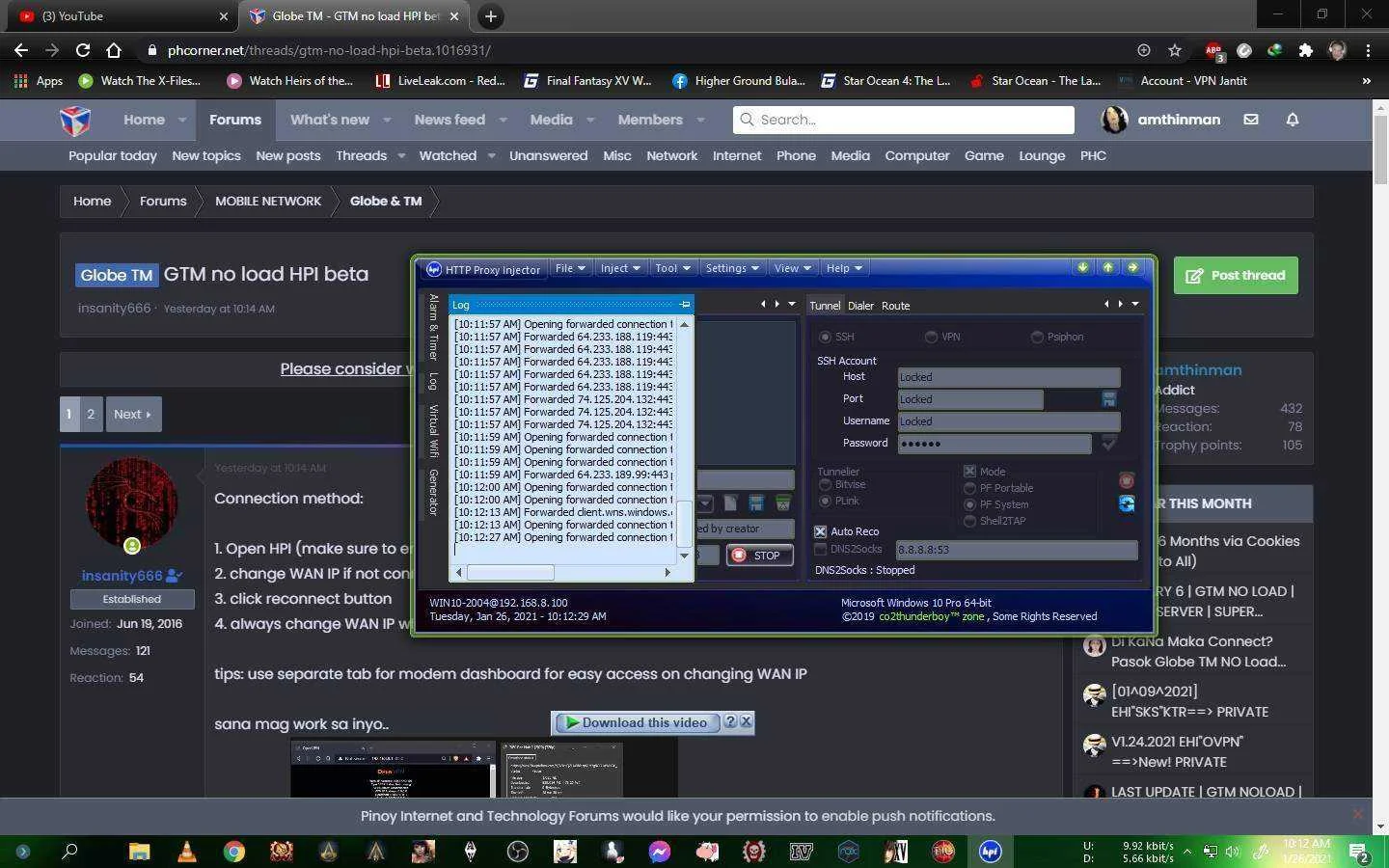
Task: Select Shell2TAP mode
Action: pos(969,521)
